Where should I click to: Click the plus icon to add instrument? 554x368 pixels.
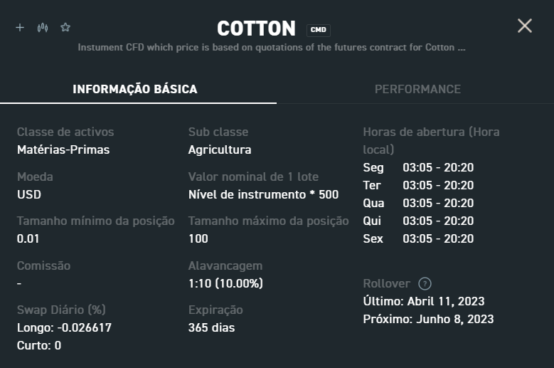pyautogui.click(x=20, y=28)
